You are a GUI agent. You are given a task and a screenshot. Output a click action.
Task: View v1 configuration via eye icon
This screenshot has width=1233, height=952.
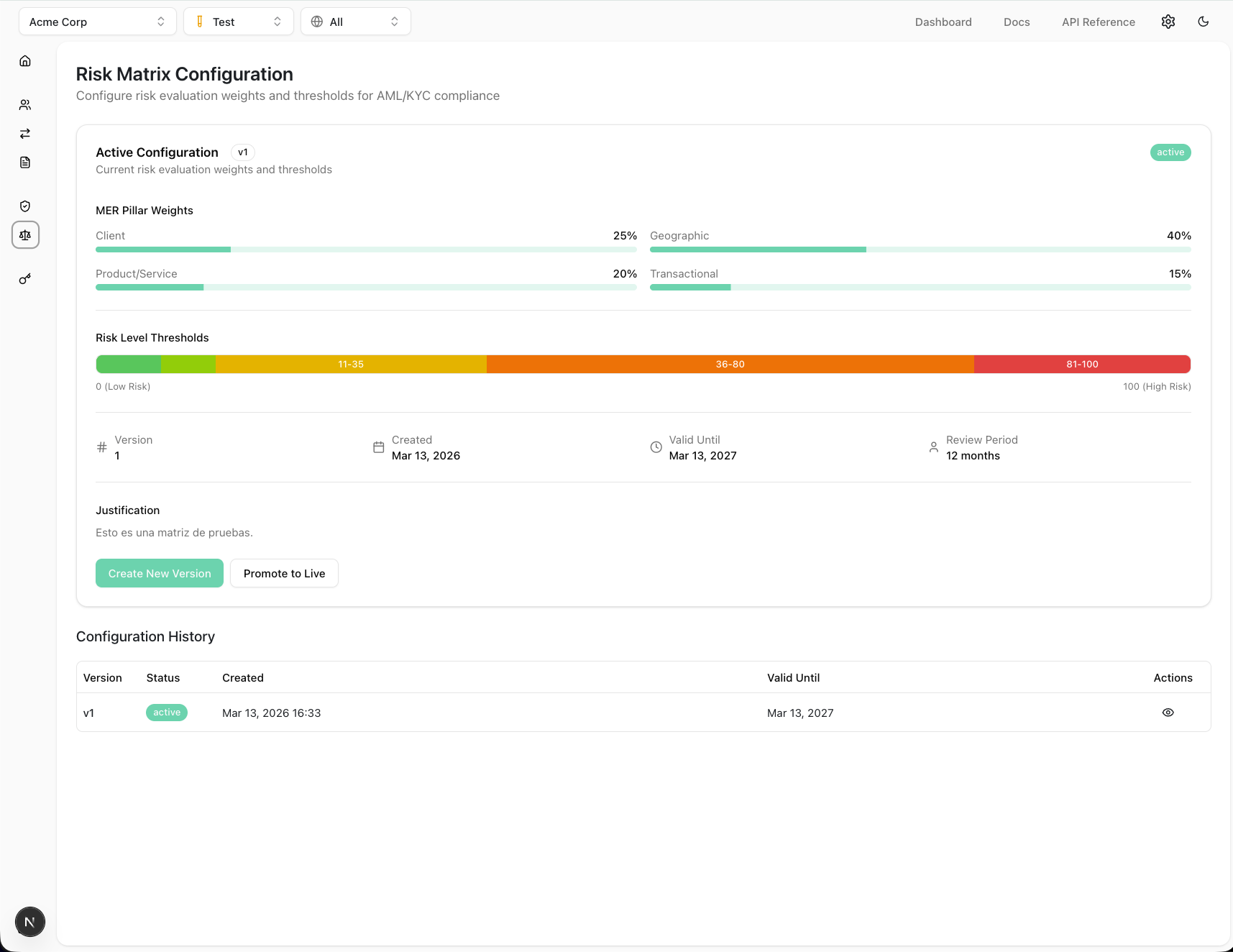pyautogui.click(x=1168, y=713)
